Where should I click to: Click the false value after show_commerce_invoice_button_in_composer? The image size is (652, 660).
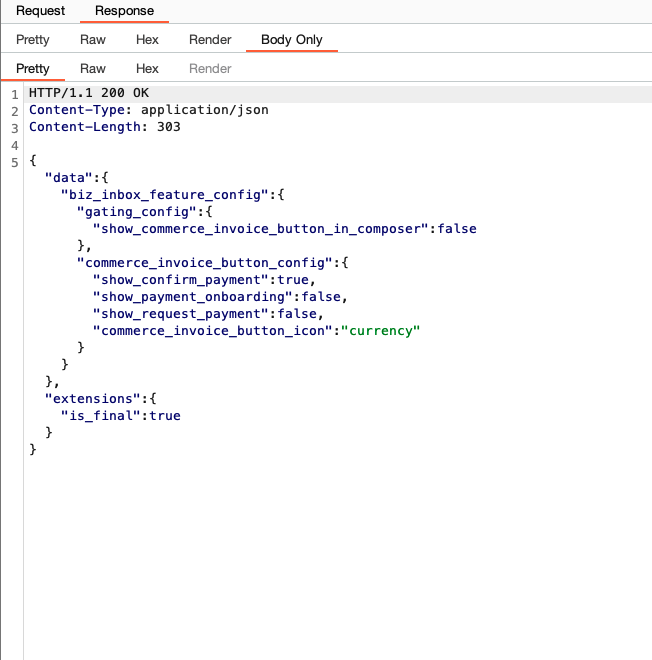coord(457,229)
